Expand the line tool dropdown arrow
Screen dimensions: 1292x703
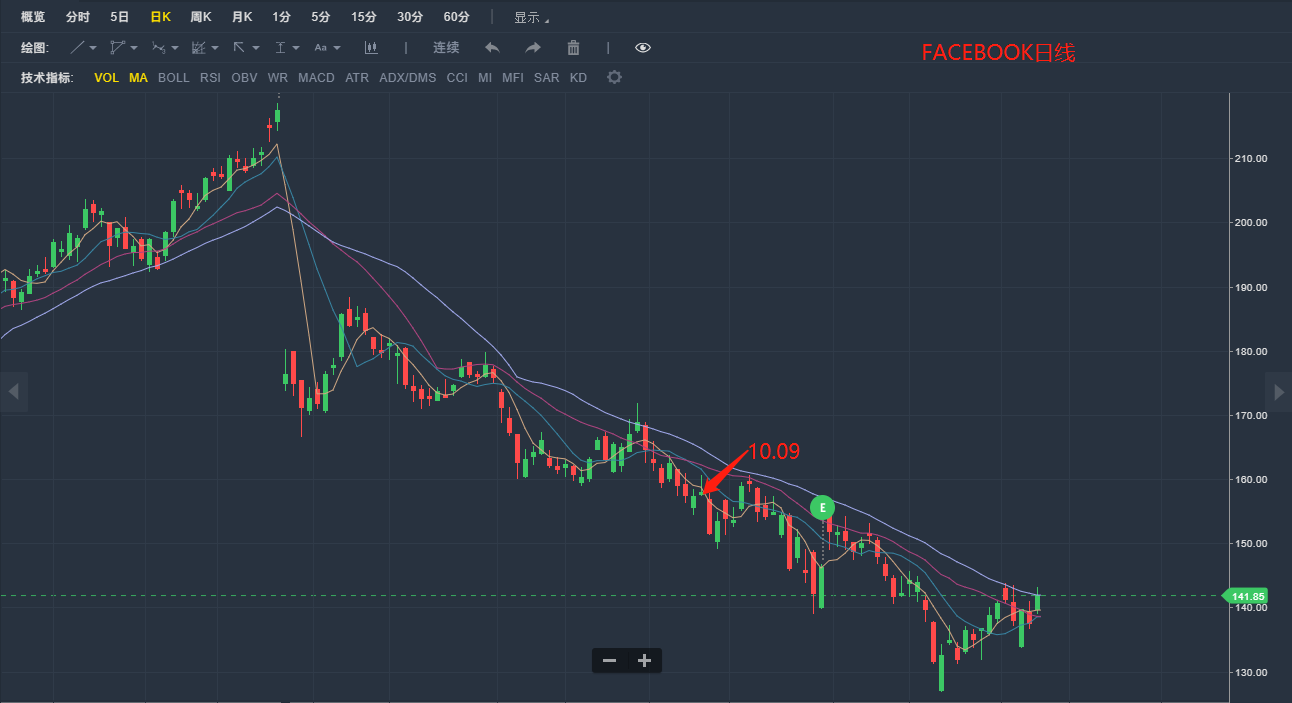[x=93, y=48]
